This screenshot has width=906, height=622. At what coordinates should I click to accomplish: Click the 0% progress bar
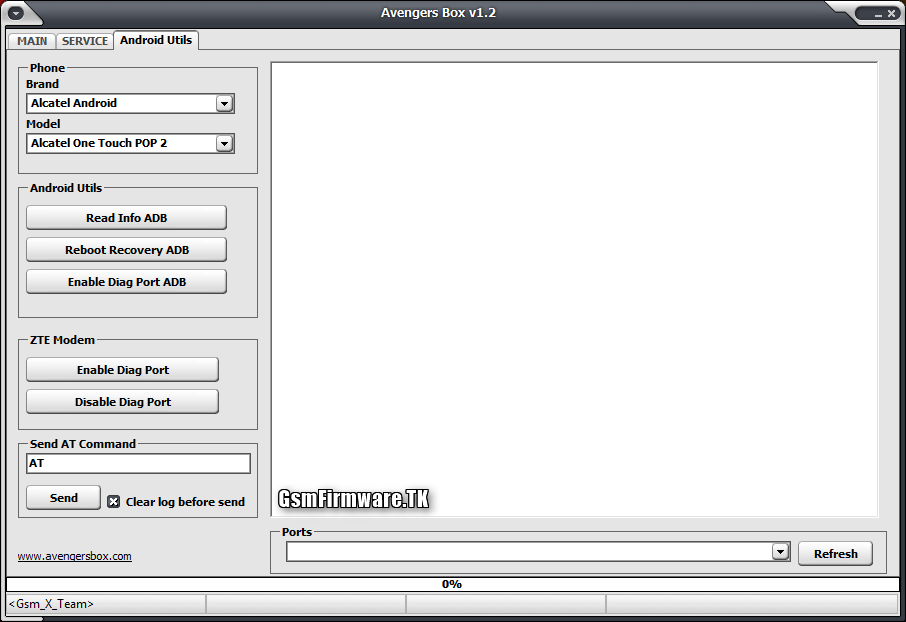(452, 584)
